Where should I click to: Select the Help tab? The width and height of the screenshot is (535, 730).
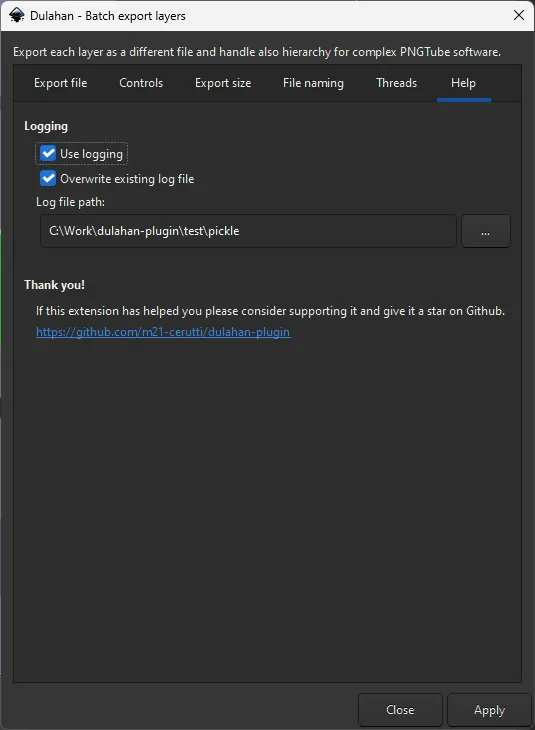463,83
